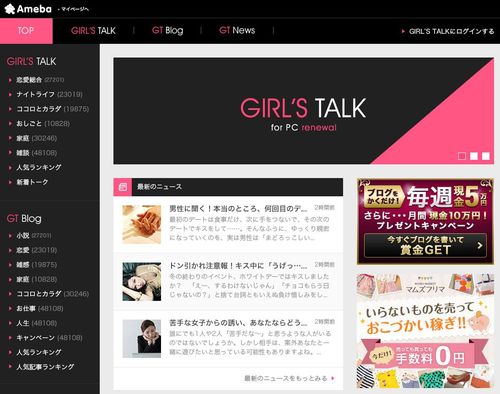Switch to the GIRL'S TALK tab
This screenshot has height=394, width=500.
pyautogui.click(x=93, y=31)
